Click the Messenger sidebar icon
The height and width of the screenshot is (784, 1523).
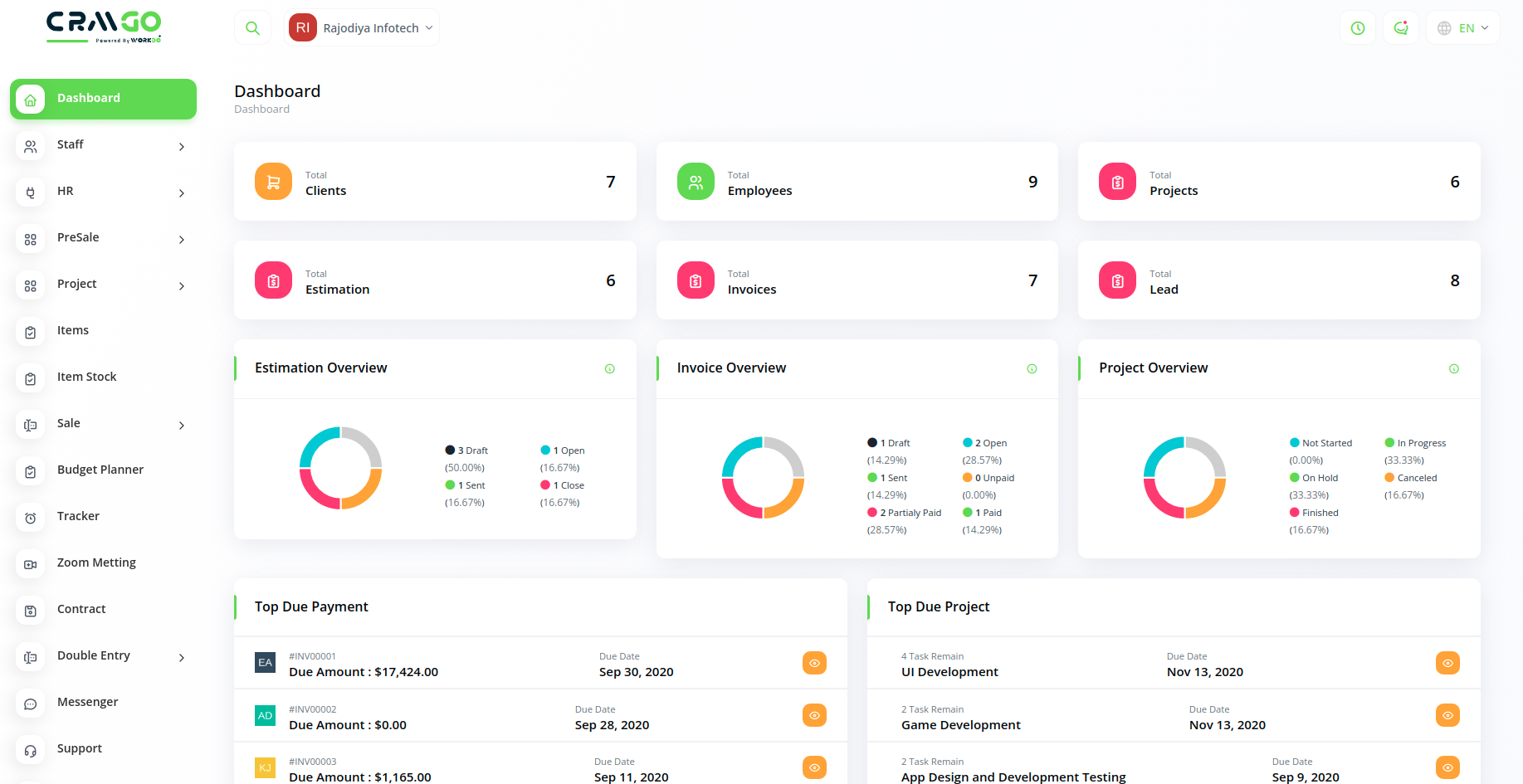pos(31,704)
